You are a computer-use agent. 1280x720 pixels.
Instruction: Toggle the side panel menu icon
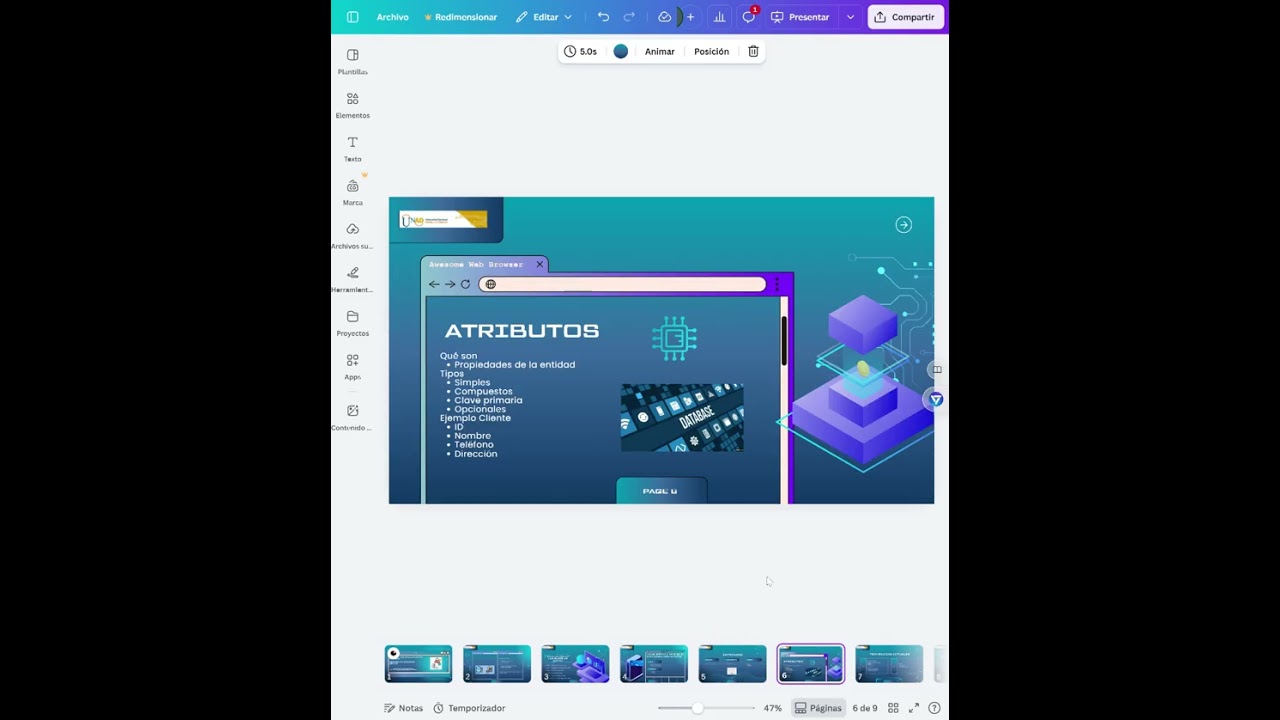click(352, 17)
